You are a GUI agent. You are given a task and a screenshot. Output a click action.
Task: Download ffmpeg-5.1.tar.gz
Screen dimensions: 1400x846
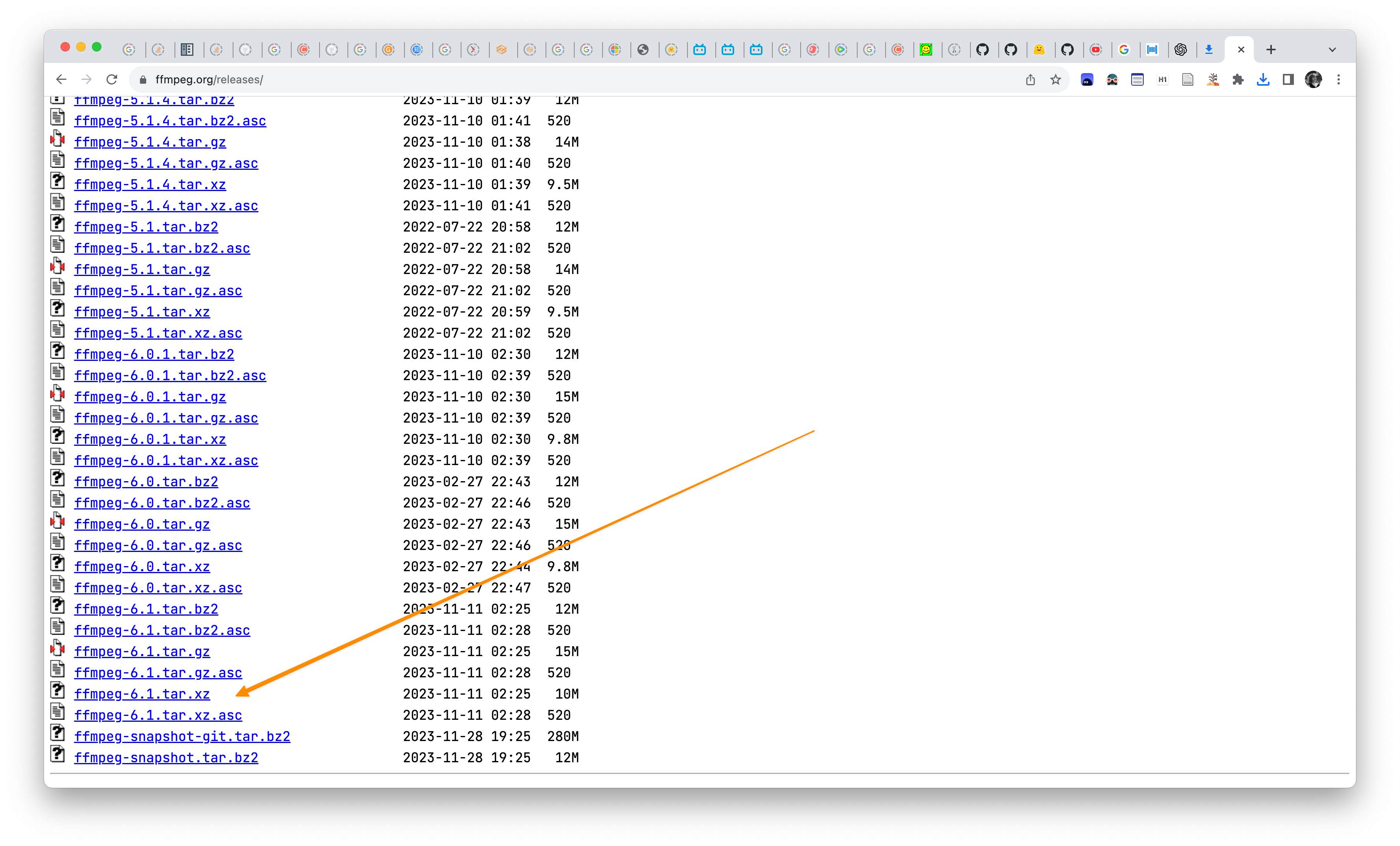[142, 270]
